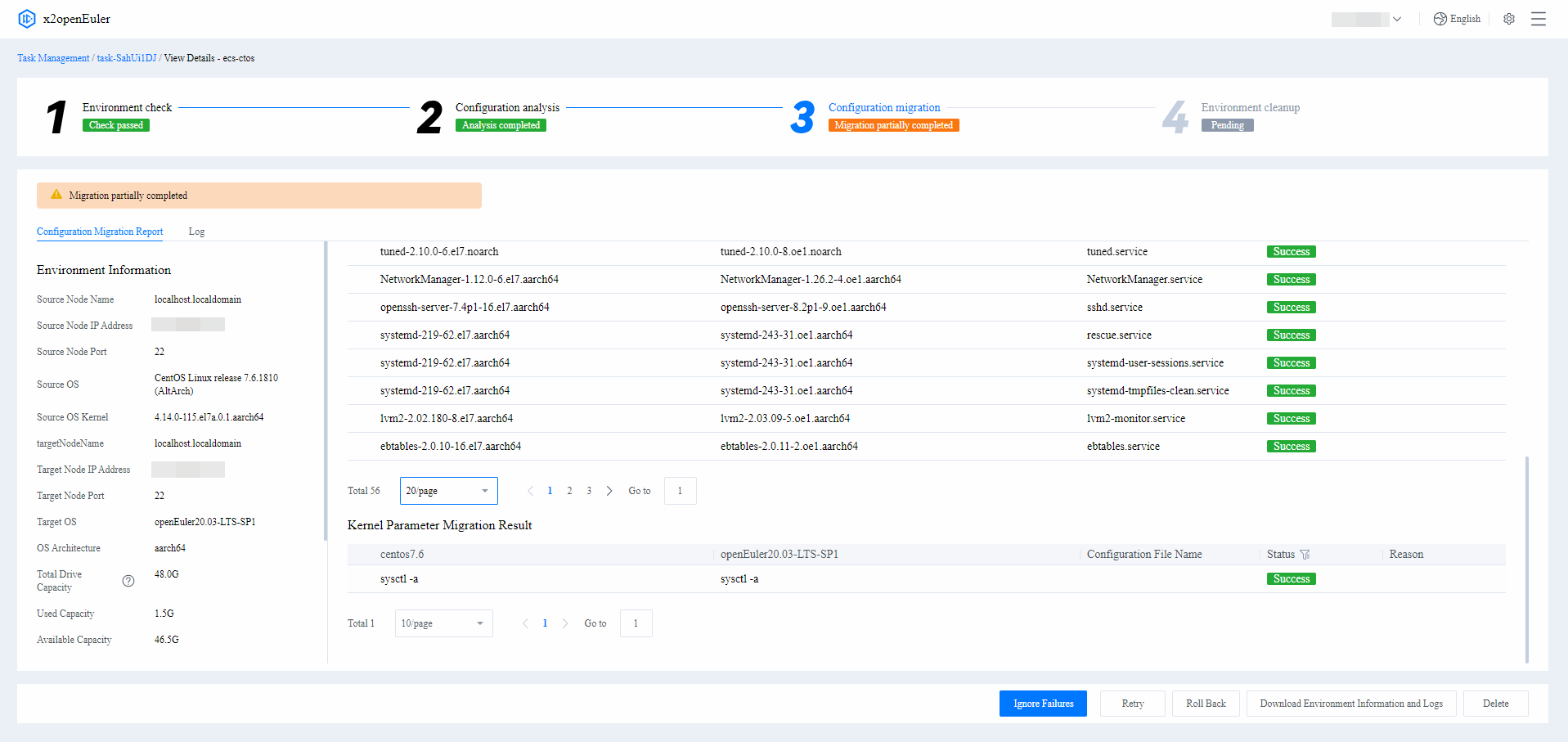The image size is (1568, 742).
Task: Click the right vertical scrollbar of report
Action: tap(1526, 560)
